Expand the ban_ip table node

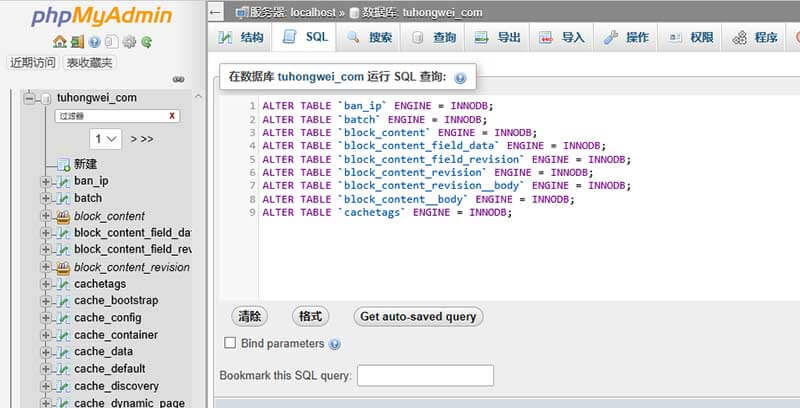(x=46, y=181)
